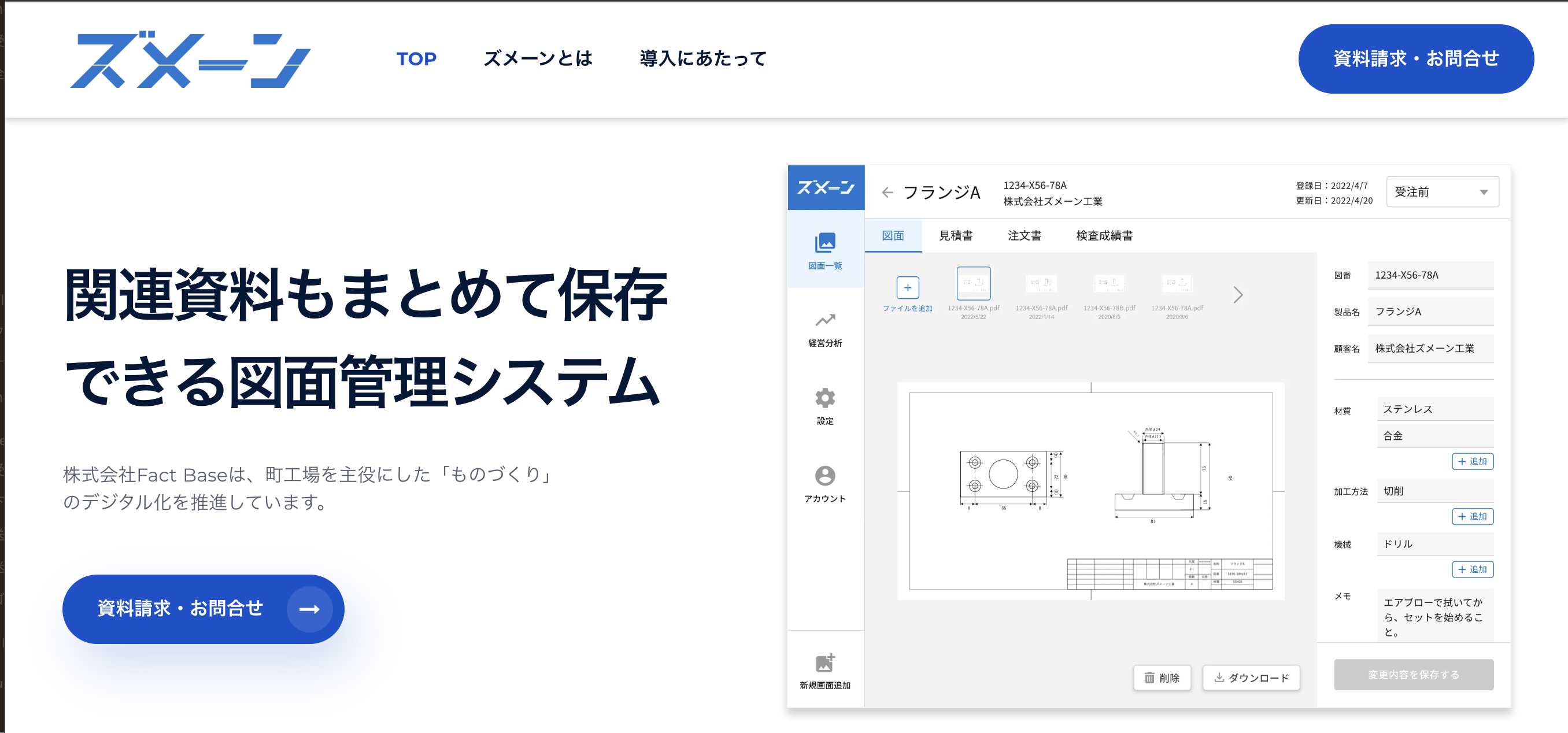Select the 1234-X56-78A.pdf thumbnail dated 2022/1/14
Viewport: 1568px width, 733px height.
1041,283
